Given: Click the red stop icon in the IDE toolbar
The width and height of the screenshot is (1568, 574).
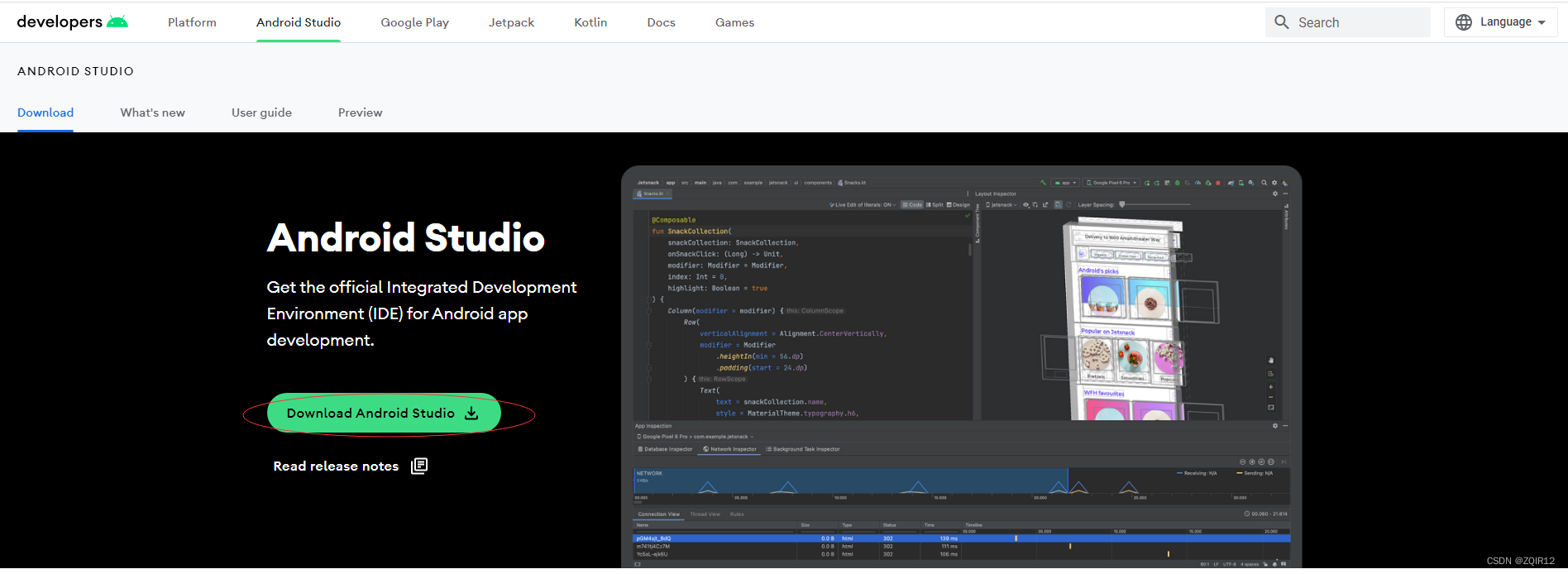Looking at the screenshot, I should 1217,183.
